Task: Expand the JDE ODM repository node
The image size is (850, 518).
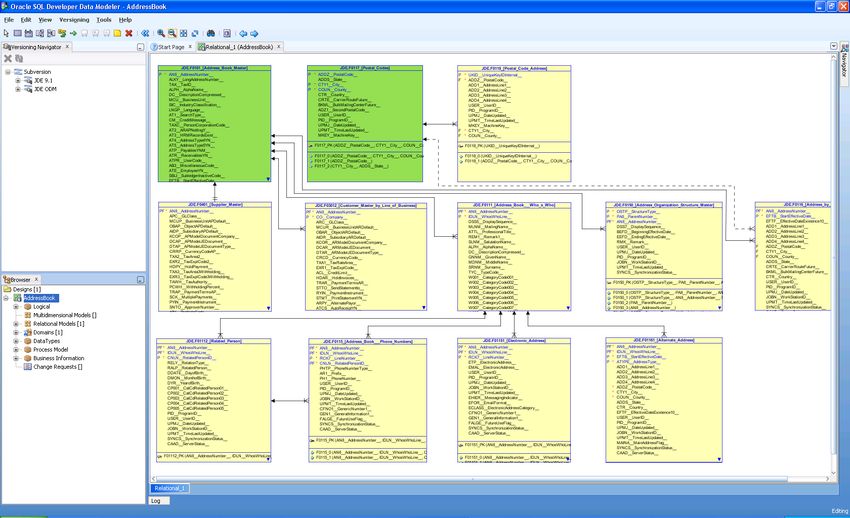Action: pos(17,89)
